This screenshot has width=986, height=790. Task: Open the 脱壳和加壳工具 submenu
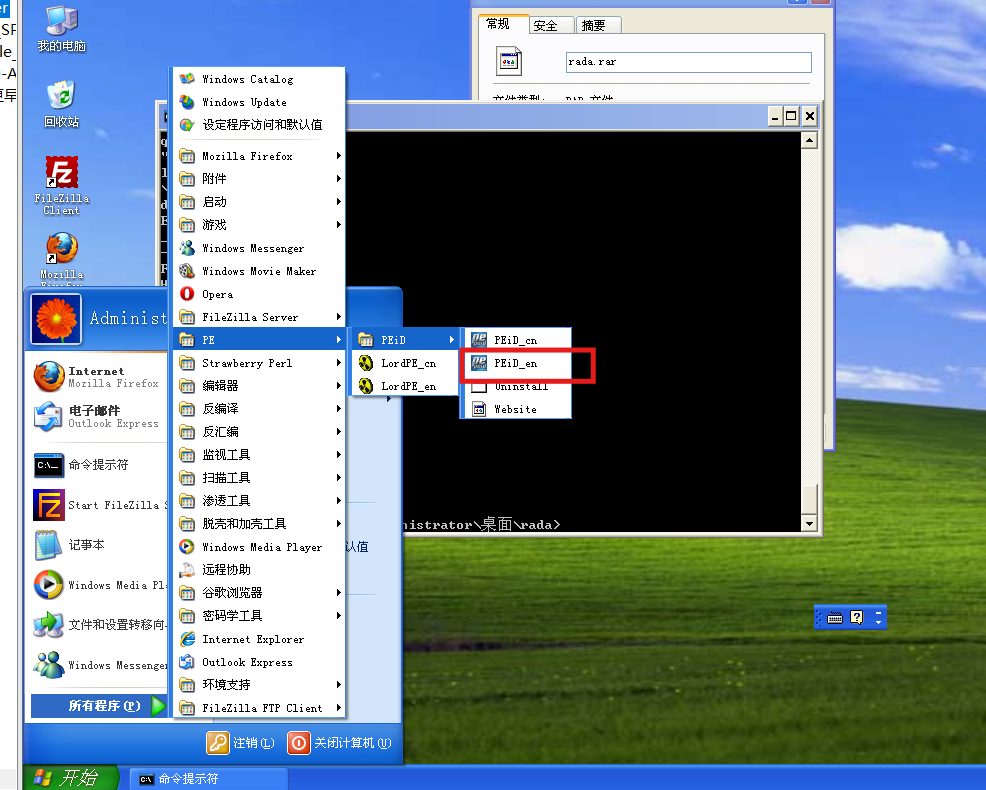pos(259,524)
